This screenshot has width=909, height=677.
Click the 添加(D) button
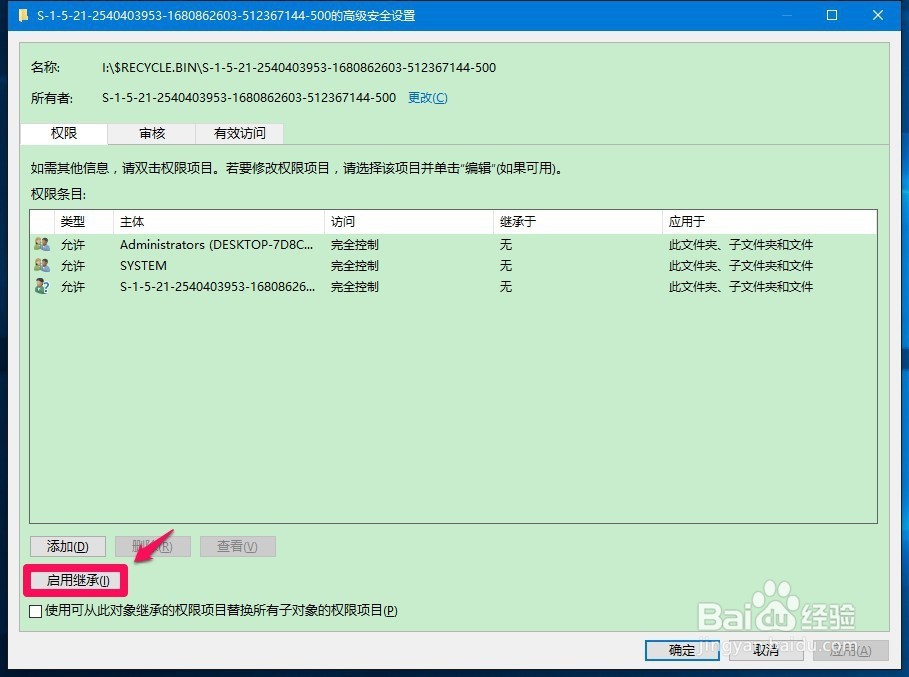pyautogui.click(x=66, y=546)
